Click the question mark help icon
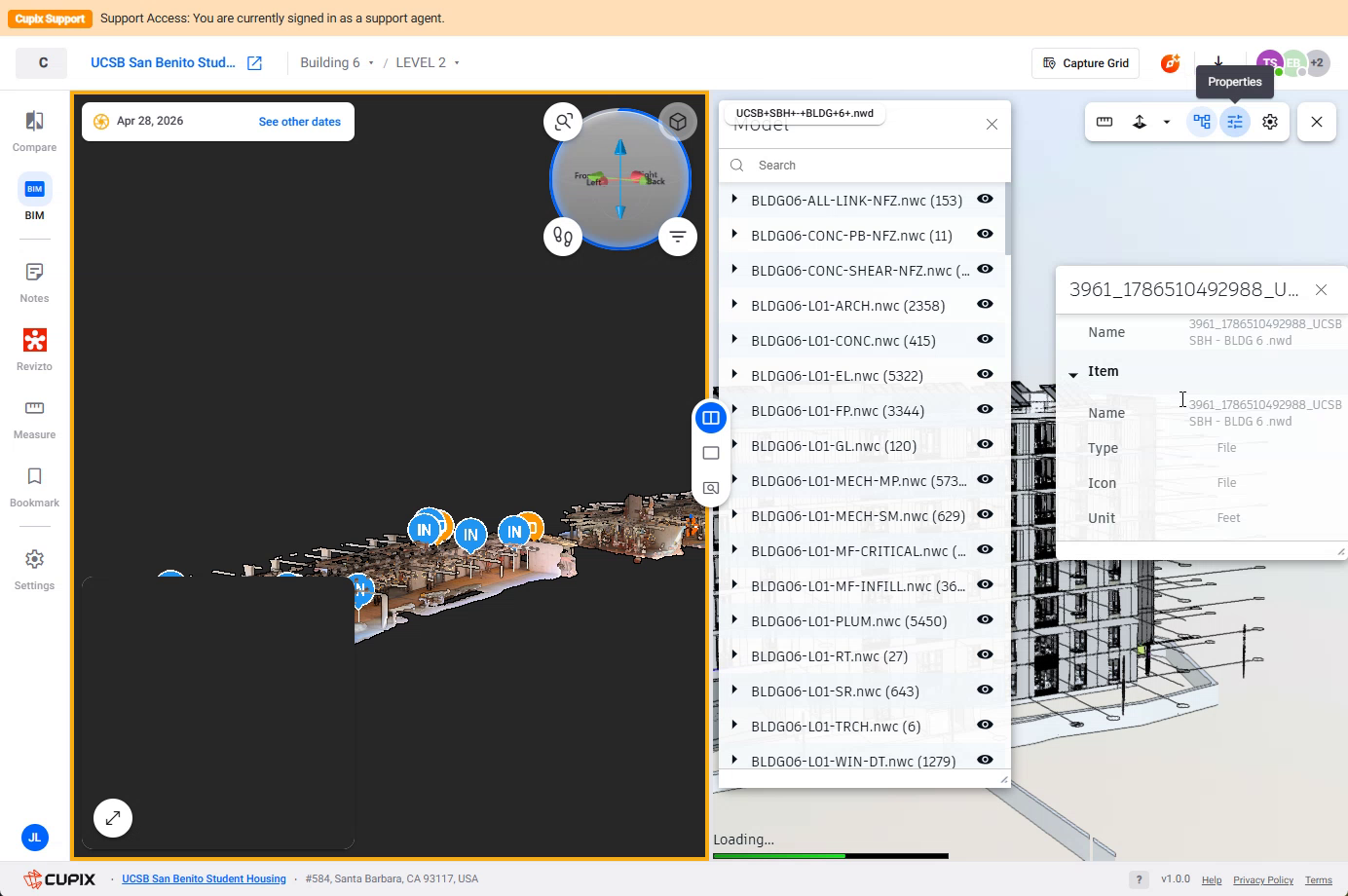This screenshot has width=1348, height=896. tap(1139, 879)
